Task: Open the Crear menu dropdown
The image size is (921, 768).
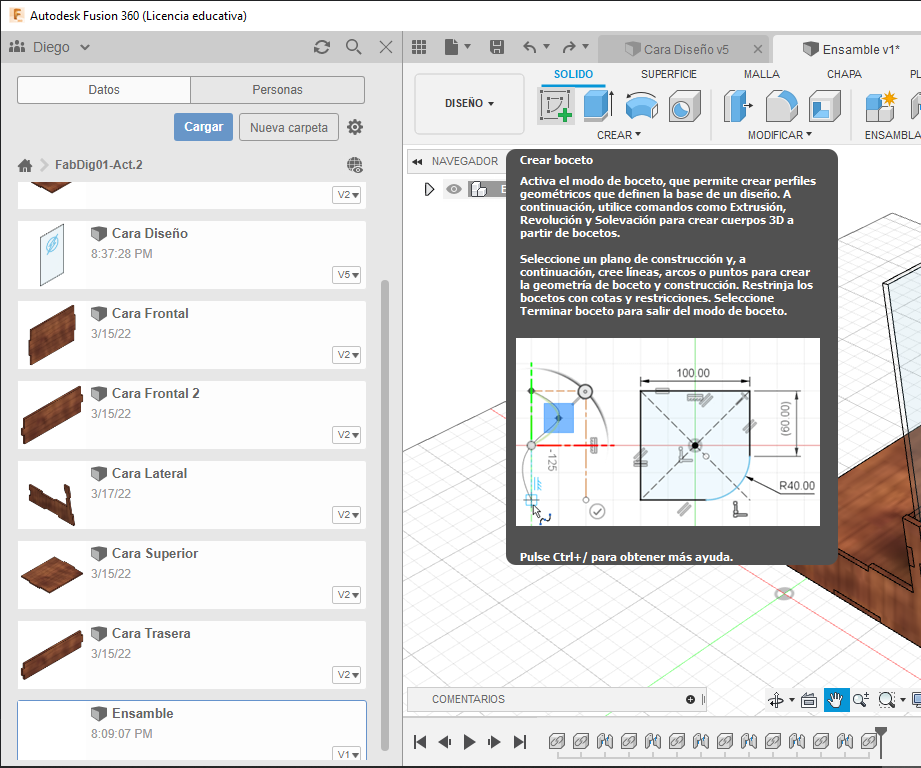Action: [x=619, y=135]
